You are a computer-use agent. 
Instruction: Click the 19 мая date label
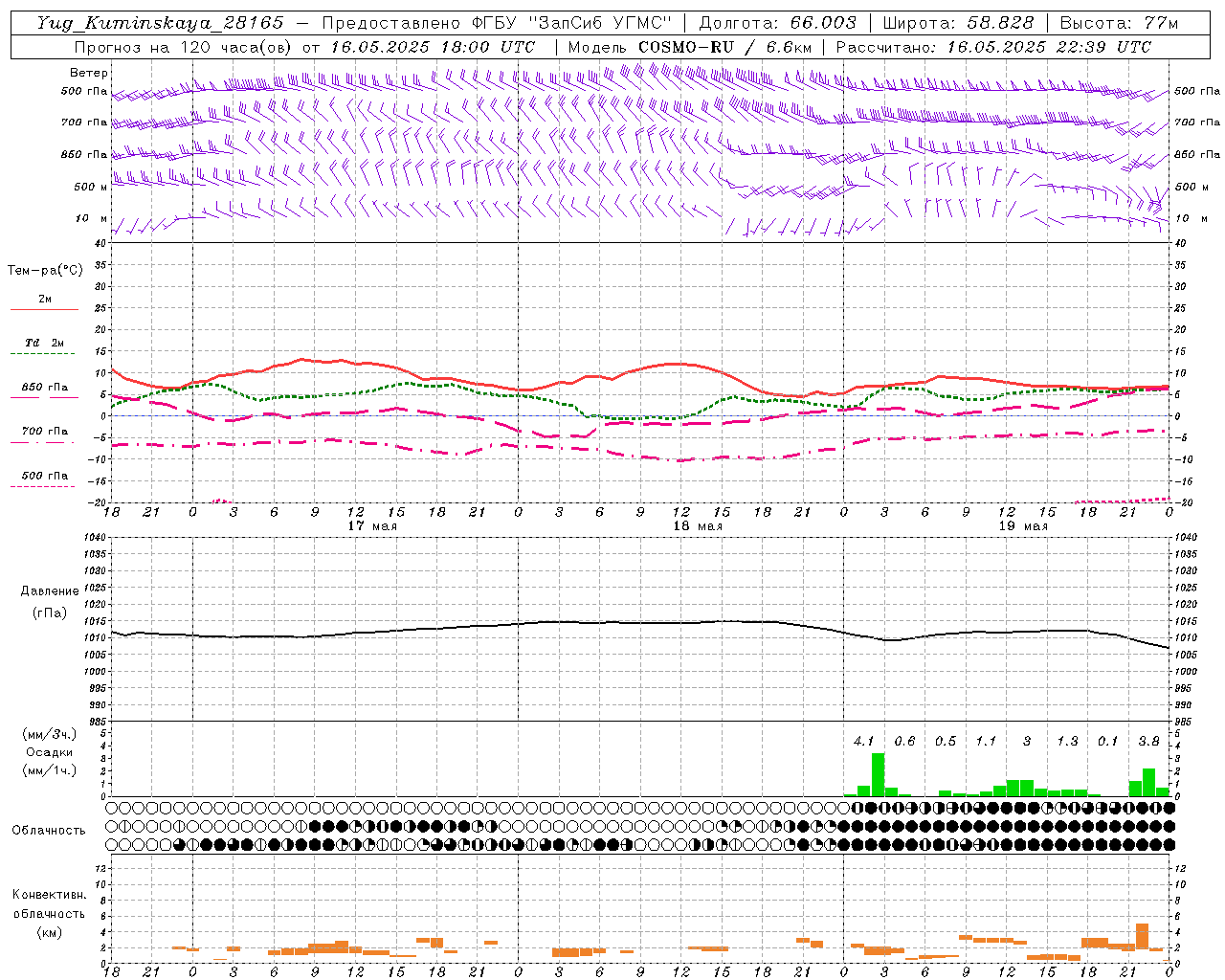[x=1023, y=526]
